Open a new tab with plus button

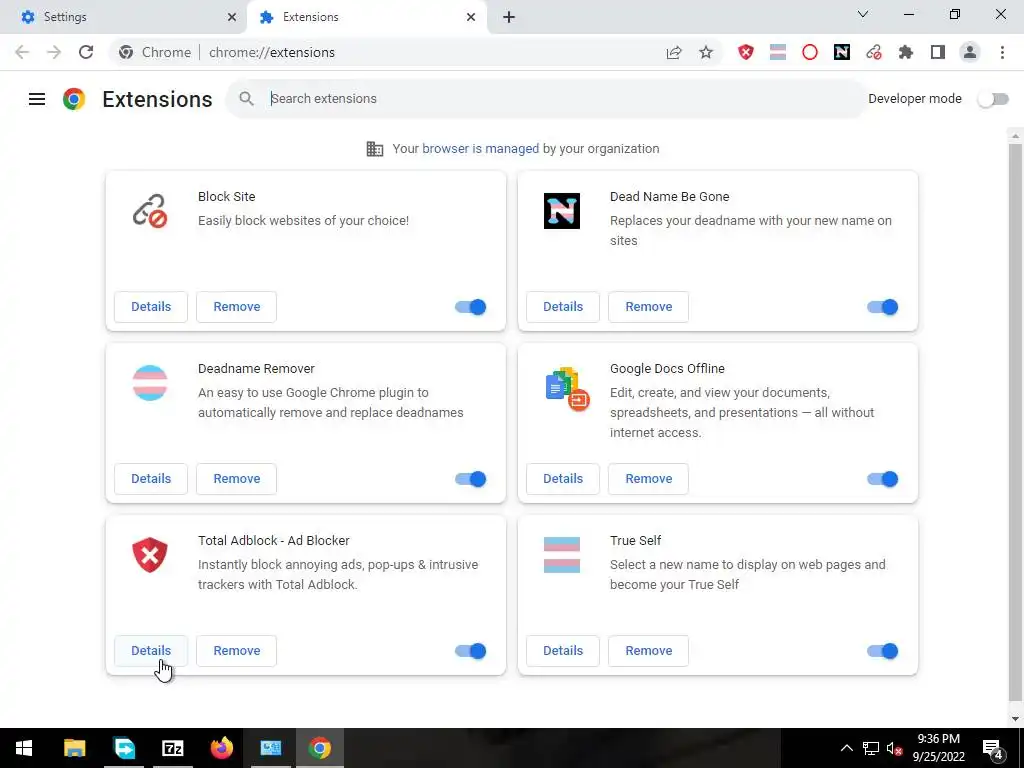pyautogui.click(x=509, y=17)
